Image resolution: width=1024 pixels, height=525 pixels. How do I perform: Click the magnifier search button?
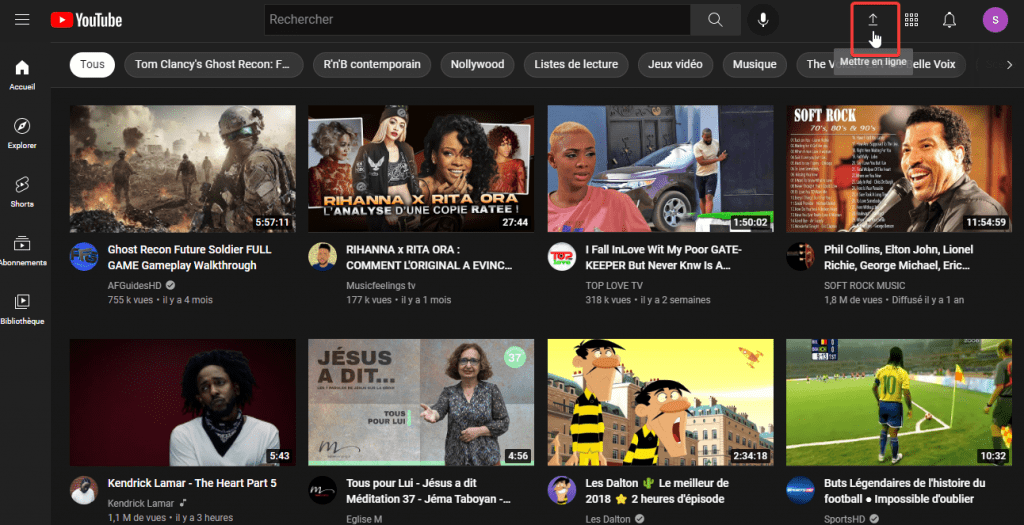coord(715,20)
